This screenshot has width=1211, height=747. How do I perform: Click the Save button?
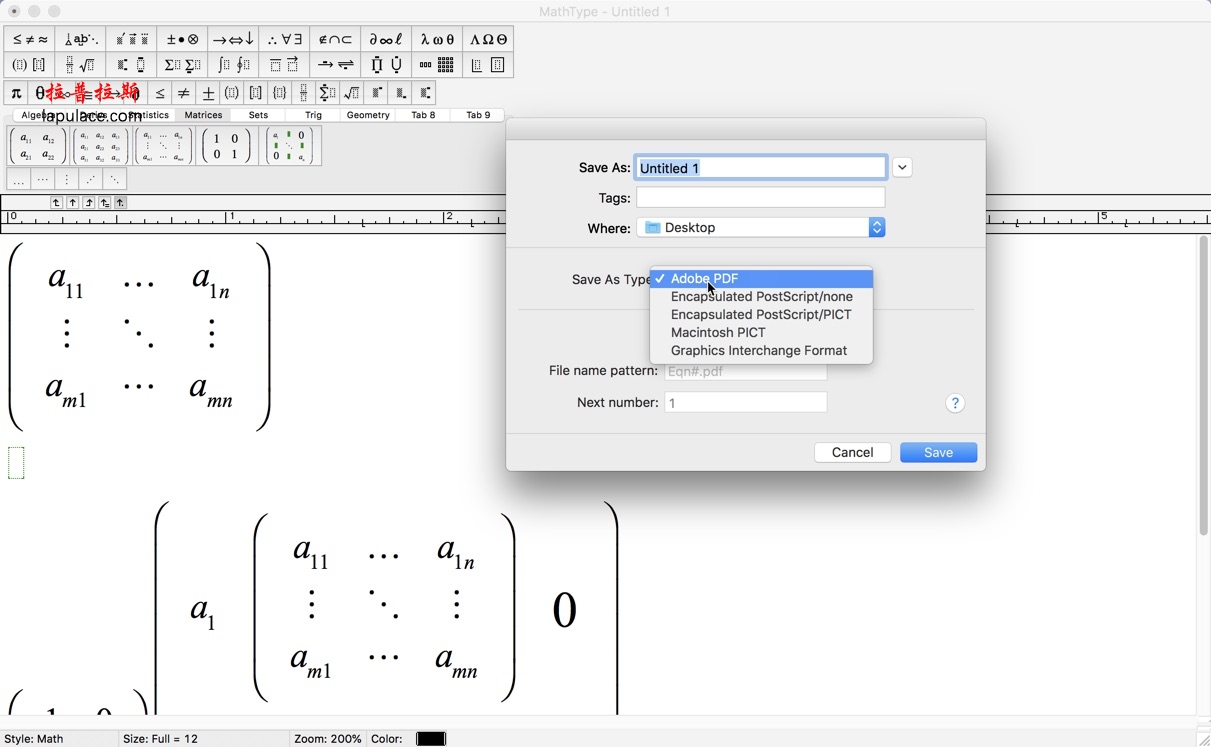point(938,452)
